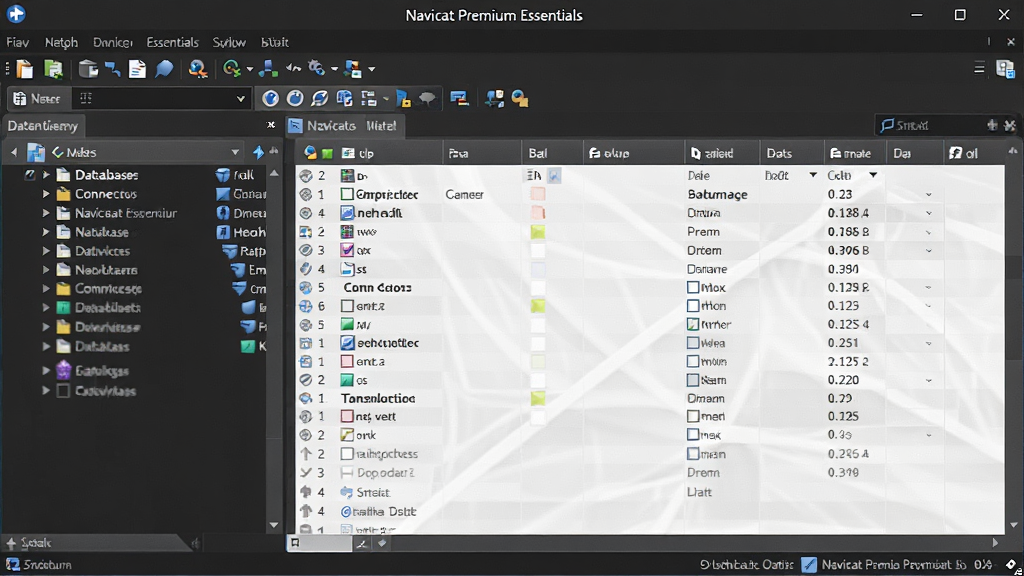The width and height of the screenshot is (1024, 576).
Task: Click the pink swatch in Gmpricloec row
Action: 537,194
